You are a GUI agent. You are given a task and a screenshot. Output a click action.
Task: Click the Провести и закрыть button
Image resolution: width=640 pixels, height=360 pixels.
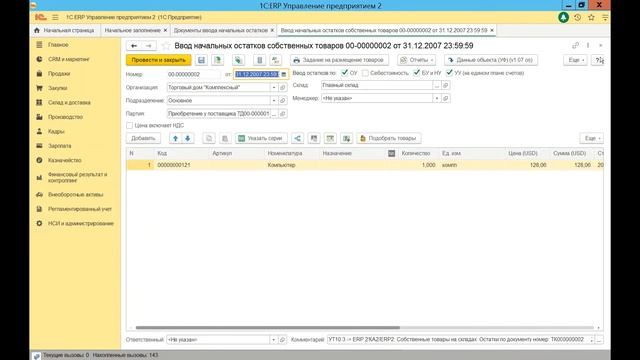coord(158,60)
